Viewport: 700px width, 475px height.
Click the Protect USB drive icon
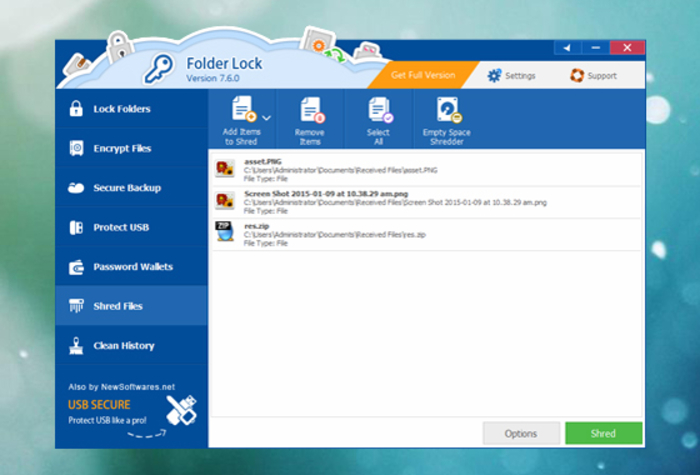pyautogui.click(x=76, y=227)
